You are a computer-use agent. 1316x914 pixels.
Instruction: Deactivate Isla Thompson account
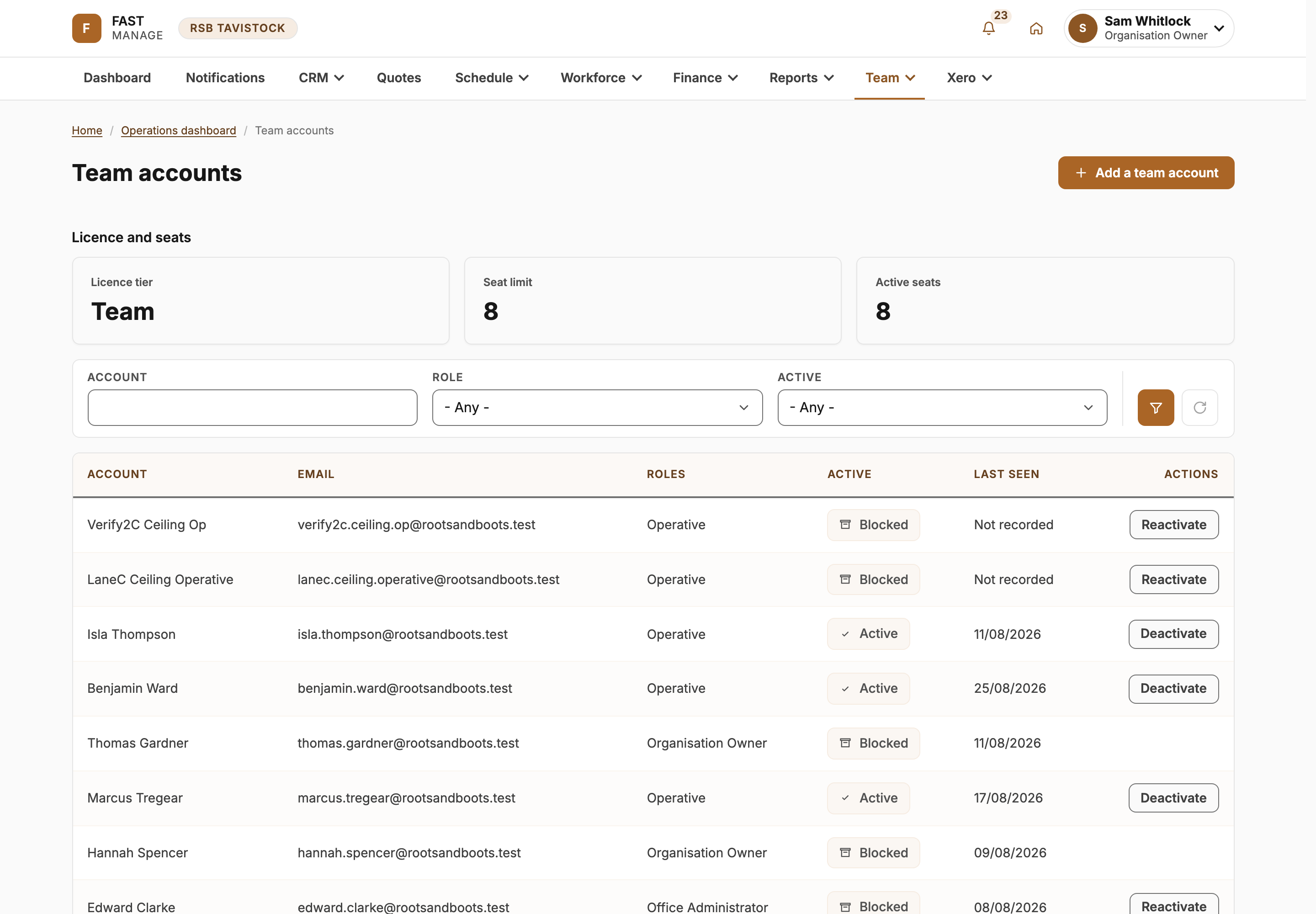point(1173,634)
